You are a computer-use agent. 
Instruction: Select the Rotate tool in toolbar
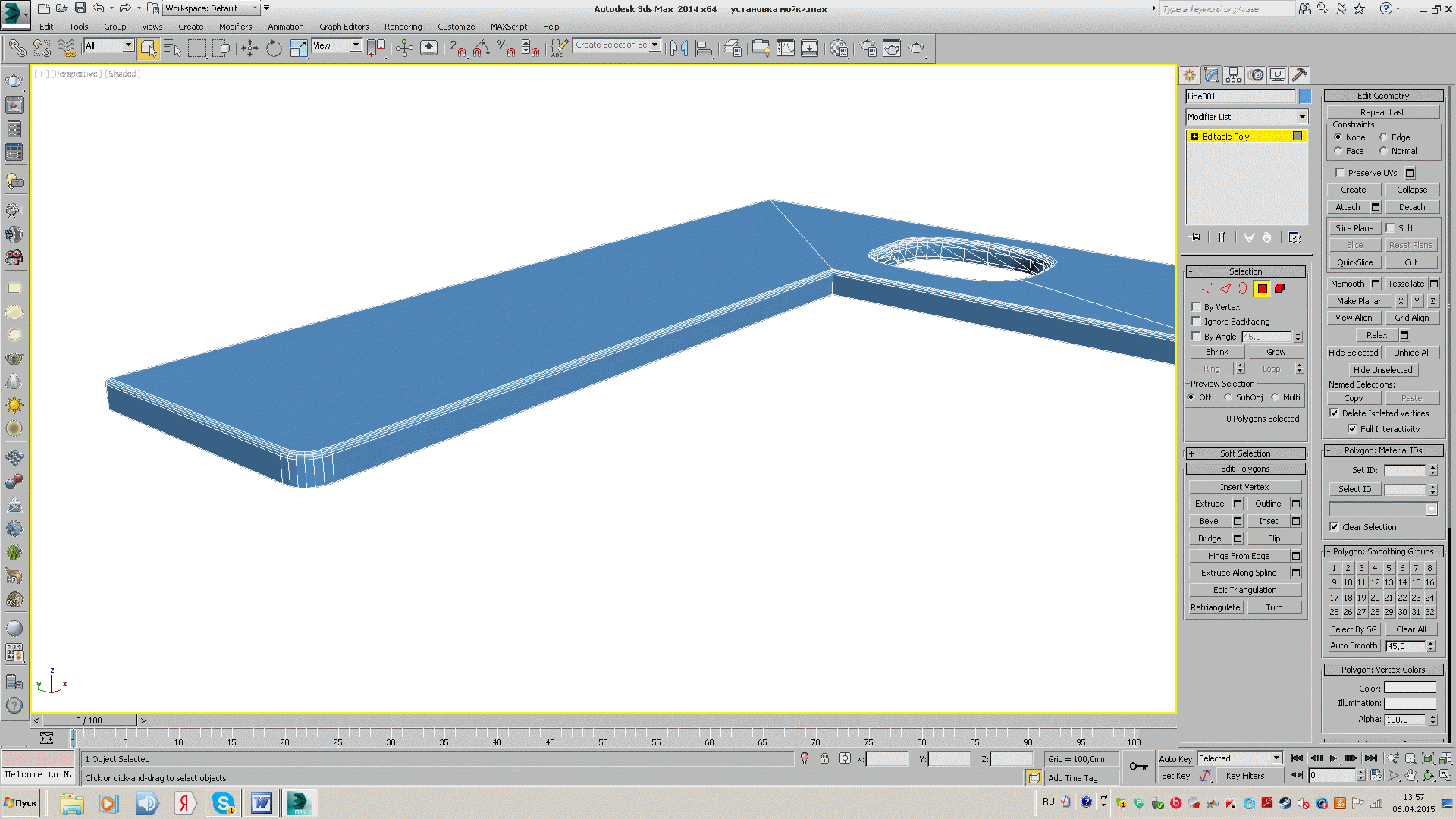[274, 49]
